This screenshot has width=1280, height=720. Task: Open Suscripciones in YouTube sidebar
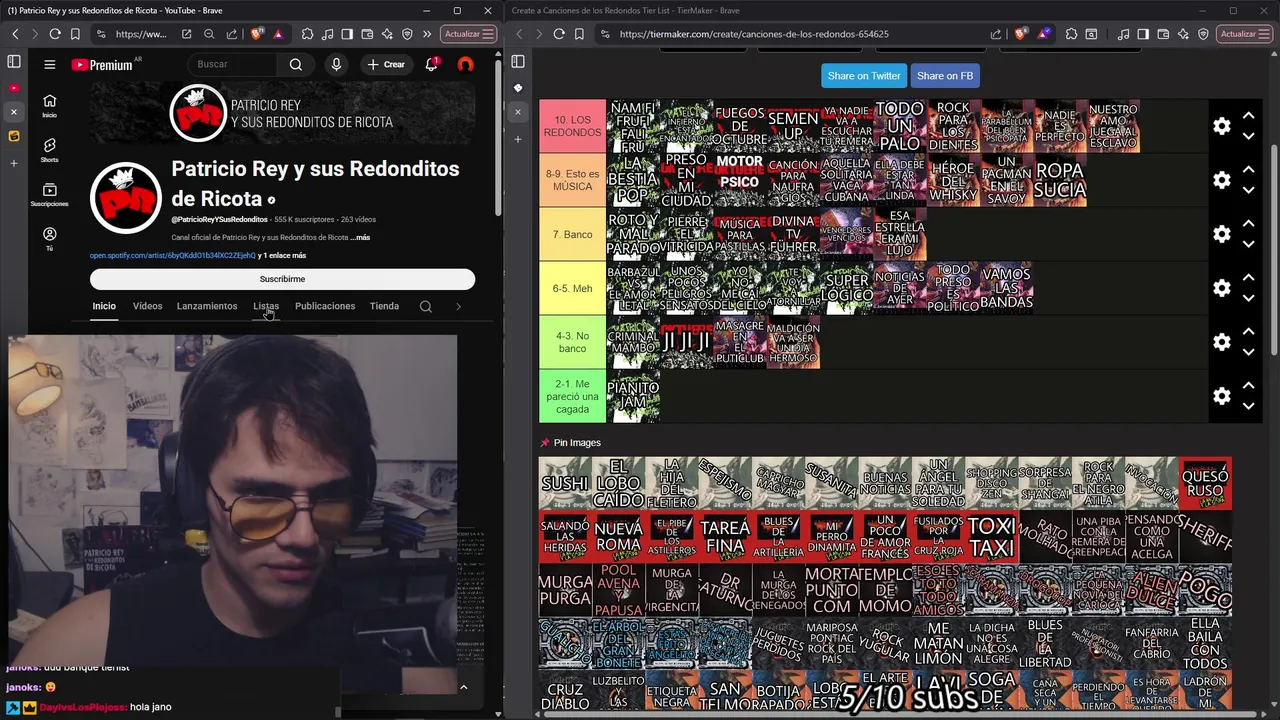(49, 195)
